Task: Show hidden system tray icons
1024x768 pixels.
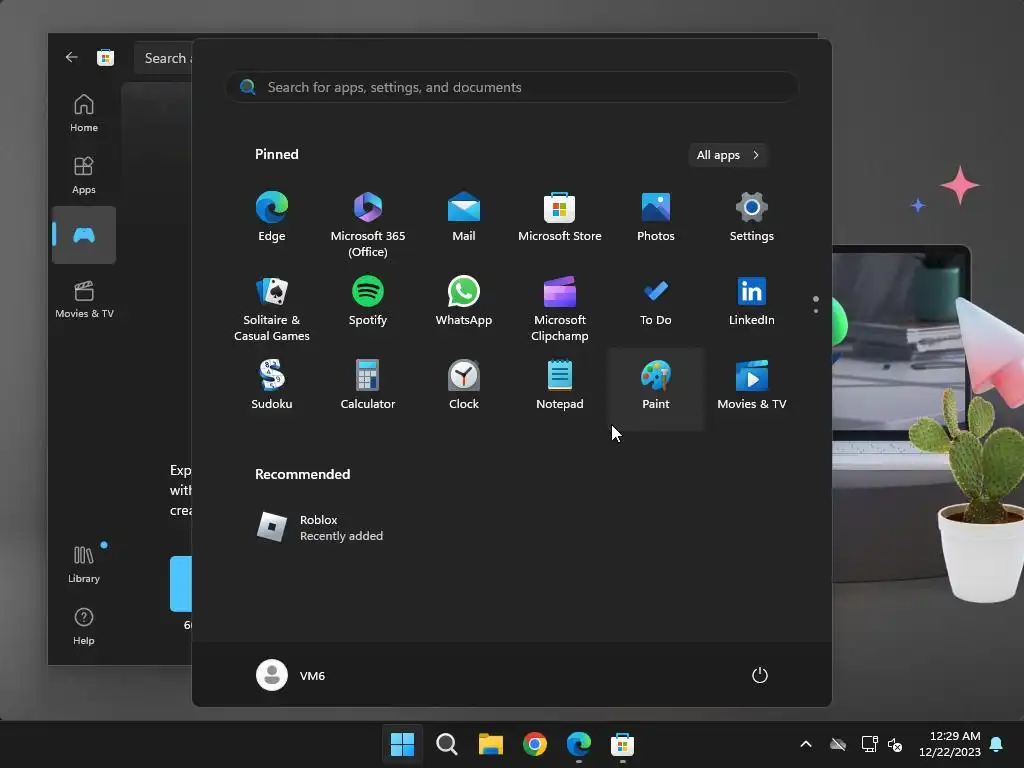Action: click(806, 744)
